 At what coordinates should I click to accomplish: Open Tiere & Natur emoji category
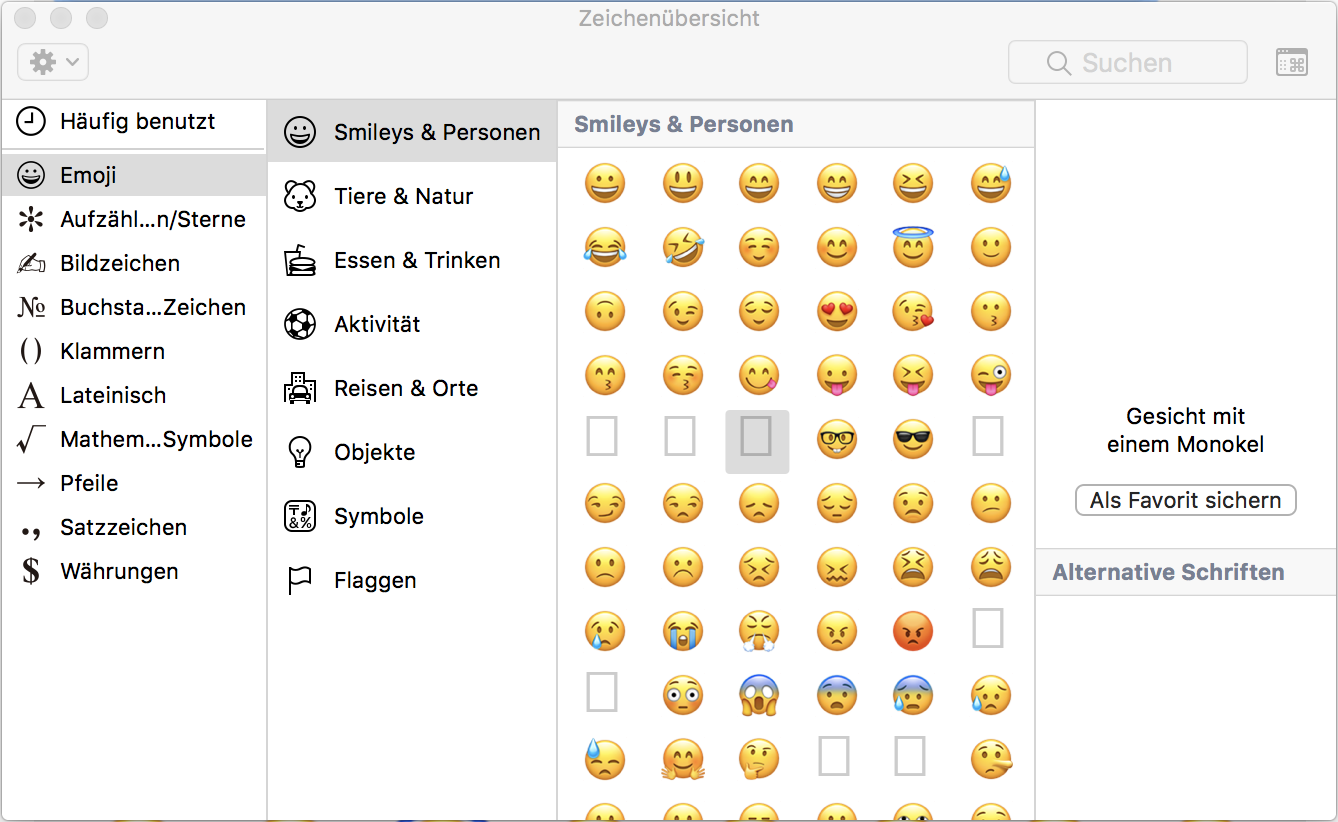pos(403,196)
